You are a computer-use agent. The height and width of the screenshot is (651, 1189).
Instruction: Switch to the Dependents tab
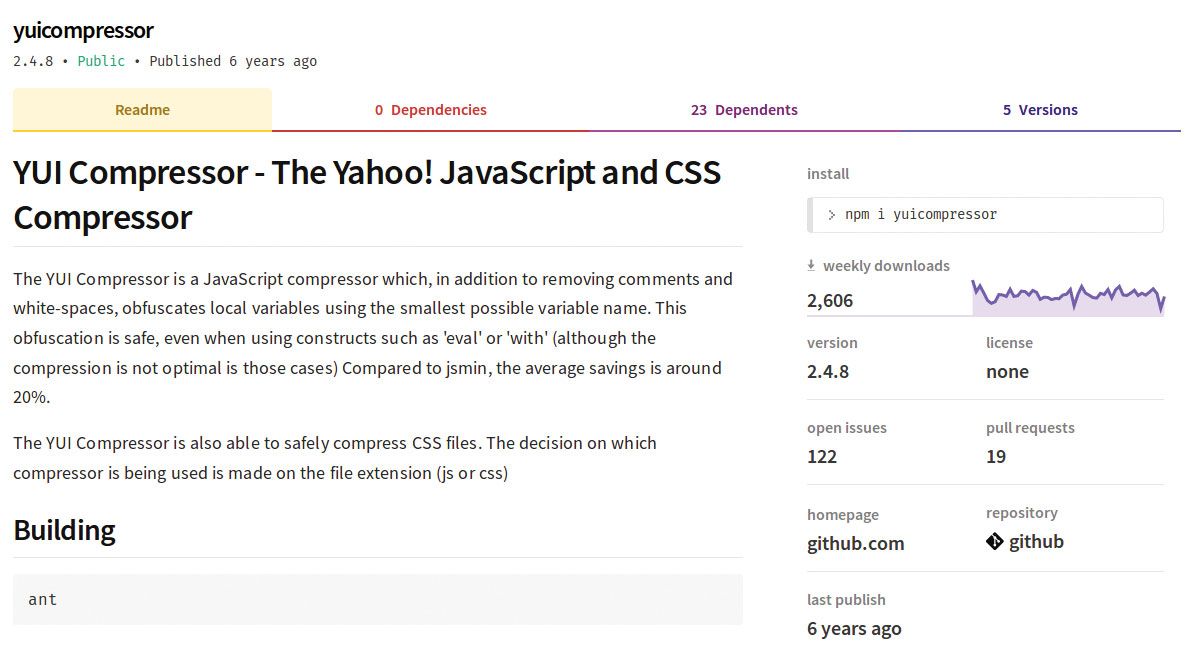pyautogui.click(x=744, y=109)
